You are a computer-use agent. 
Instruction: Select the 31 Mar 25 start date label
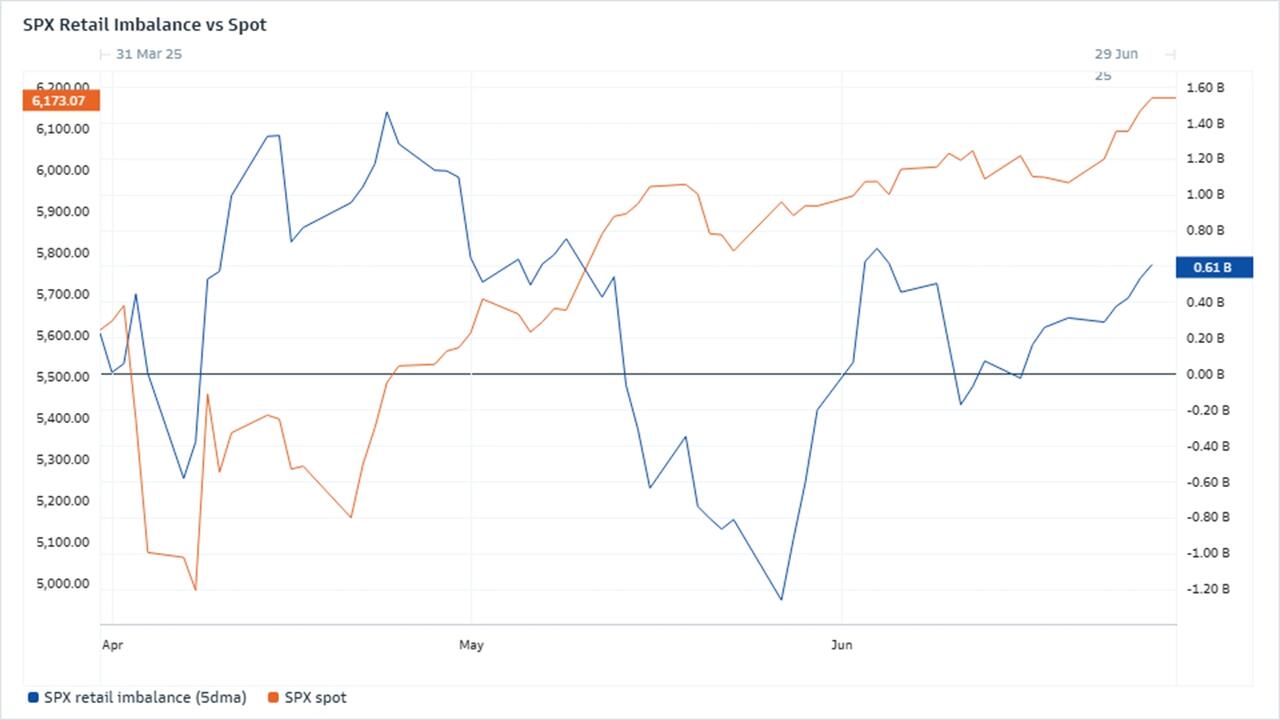149,54
